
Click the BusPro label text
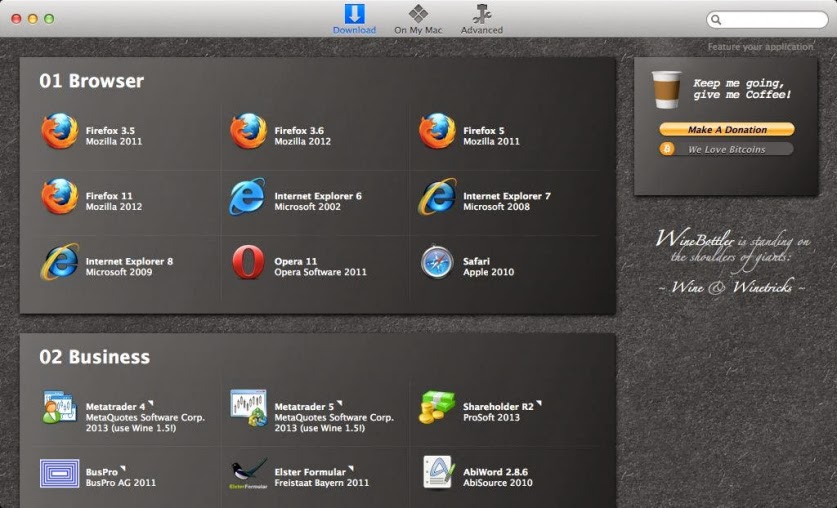pos(101,472)
